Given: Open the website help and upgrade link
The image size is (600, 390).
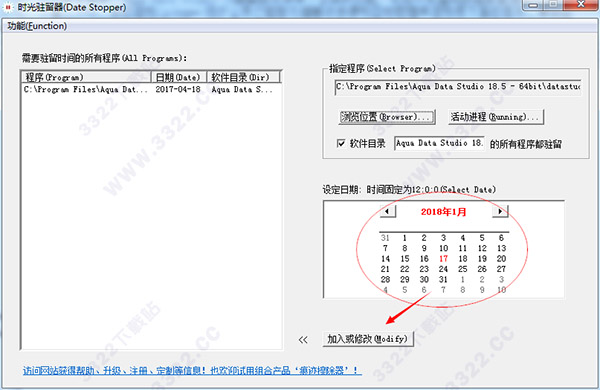Looking at the screenshot, I should click(192, 370).
